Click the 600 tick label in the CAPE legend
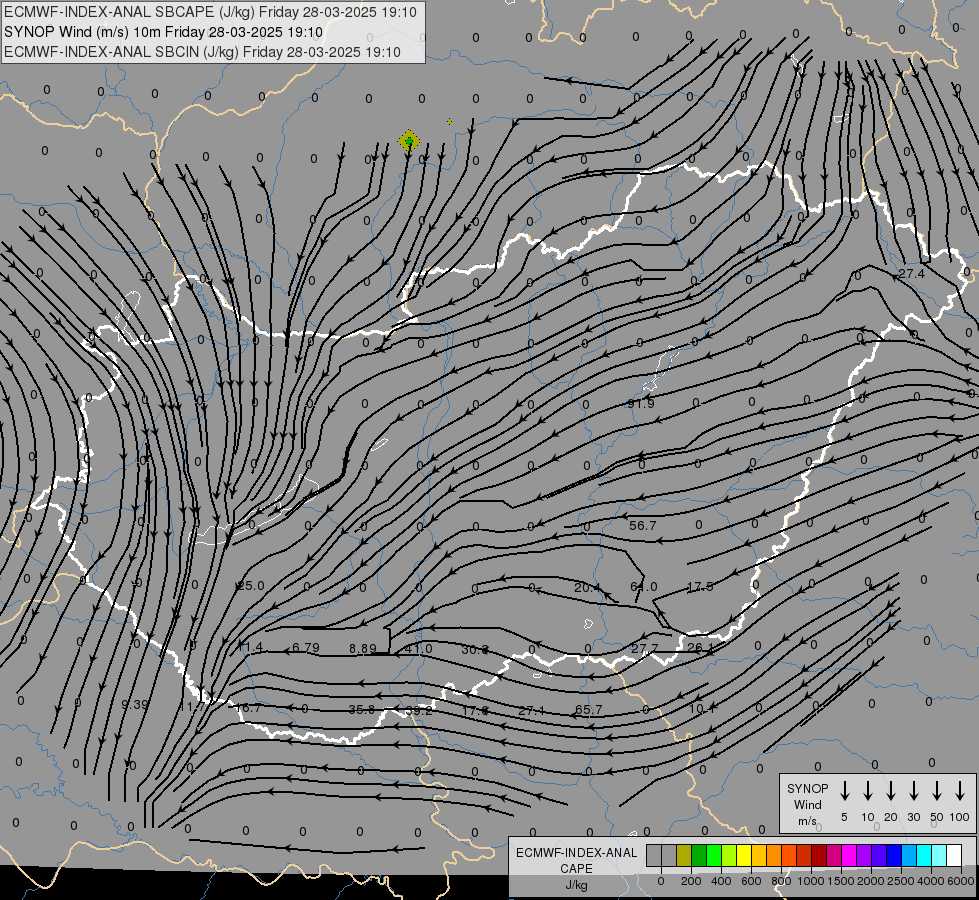Image resolution: width=979 pixels, height=900 pixels. tap(751, 881)
